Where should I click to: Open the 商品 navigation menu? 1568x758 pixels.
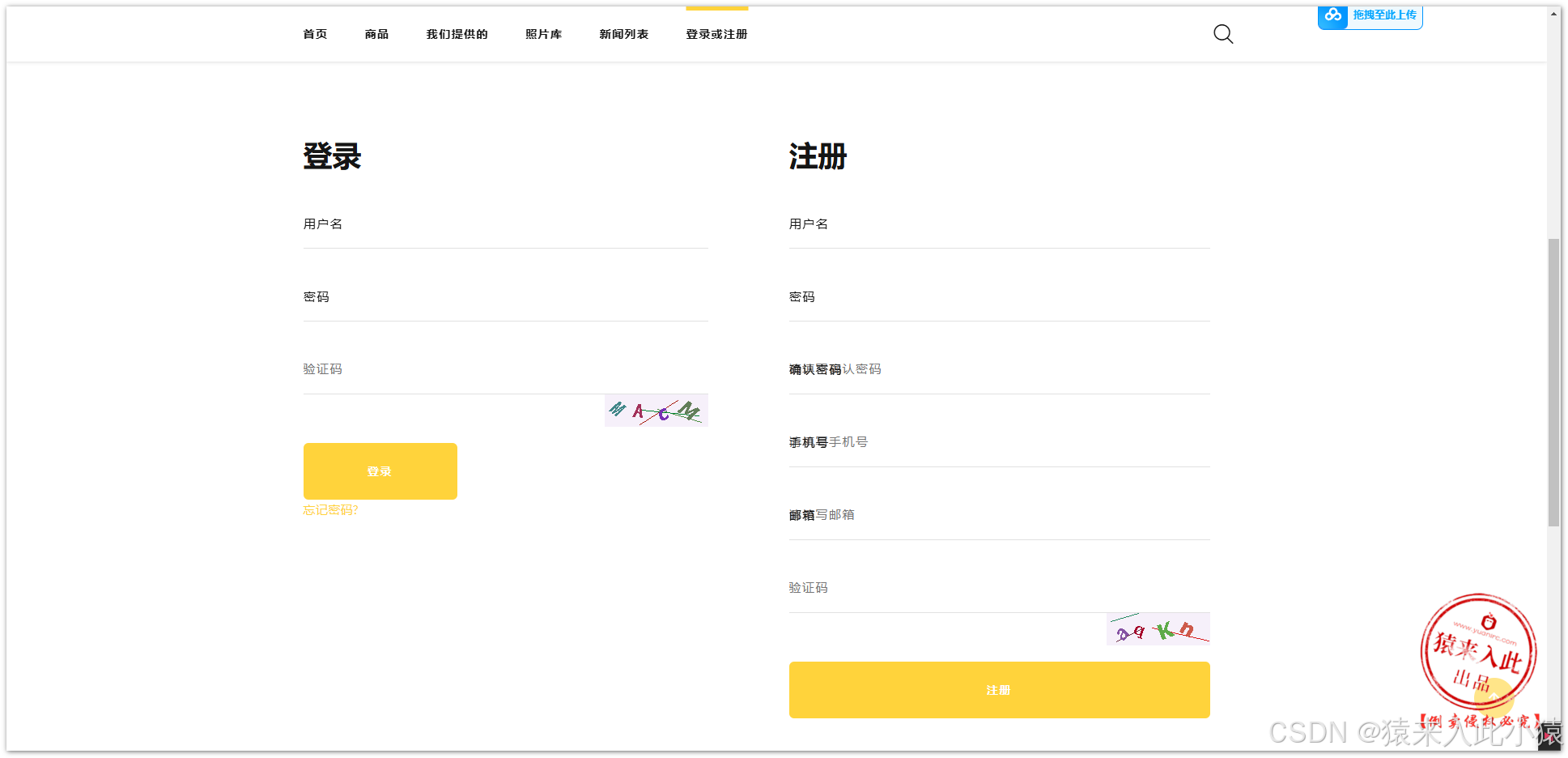(x=376, y=34)
